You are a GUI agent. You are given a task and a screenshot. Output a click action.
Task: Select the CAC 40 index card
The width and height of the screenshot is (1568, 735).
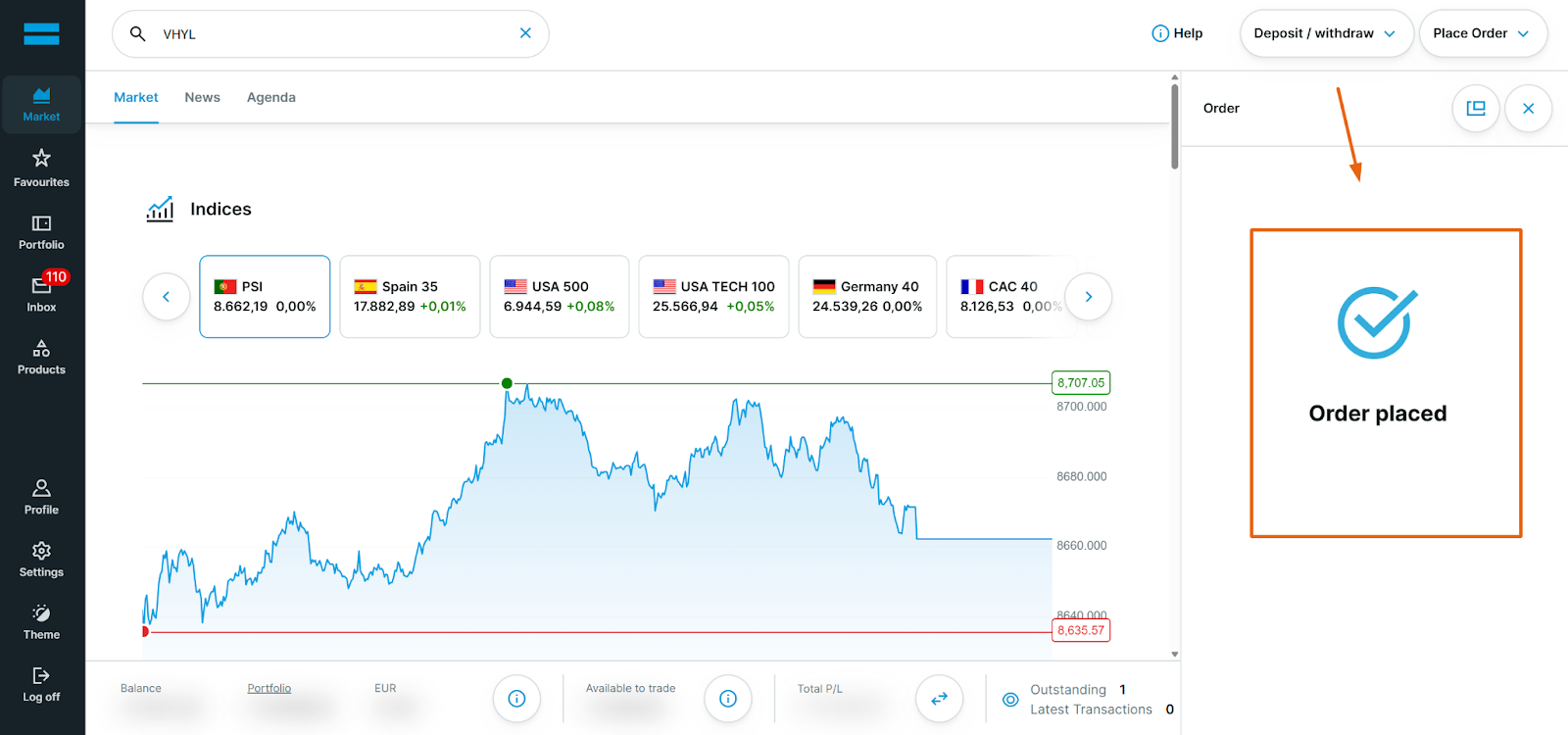click(x=1009, y=297)
